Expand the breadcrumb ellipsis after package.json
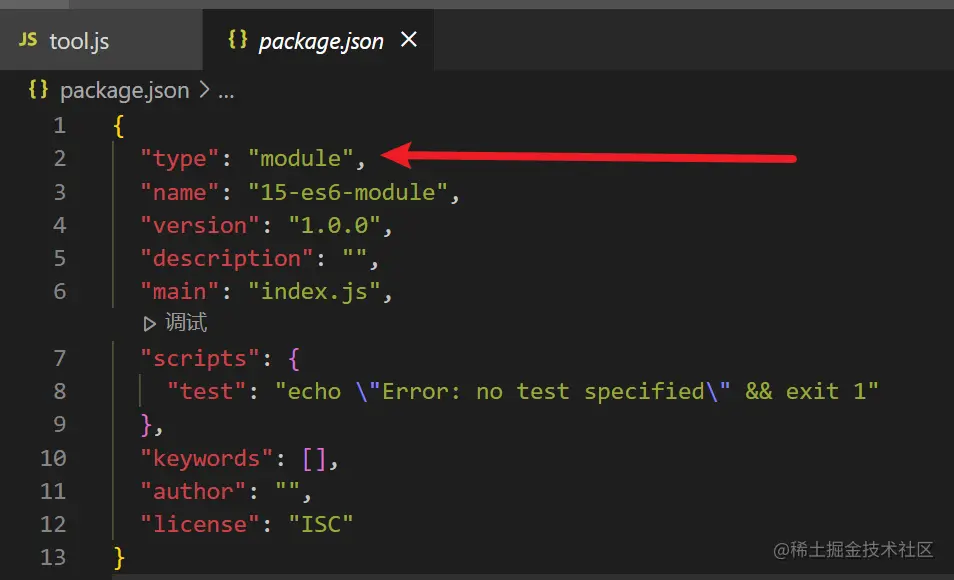The width and height of the screenshot is (954, 580). click(x=226, y=91)
